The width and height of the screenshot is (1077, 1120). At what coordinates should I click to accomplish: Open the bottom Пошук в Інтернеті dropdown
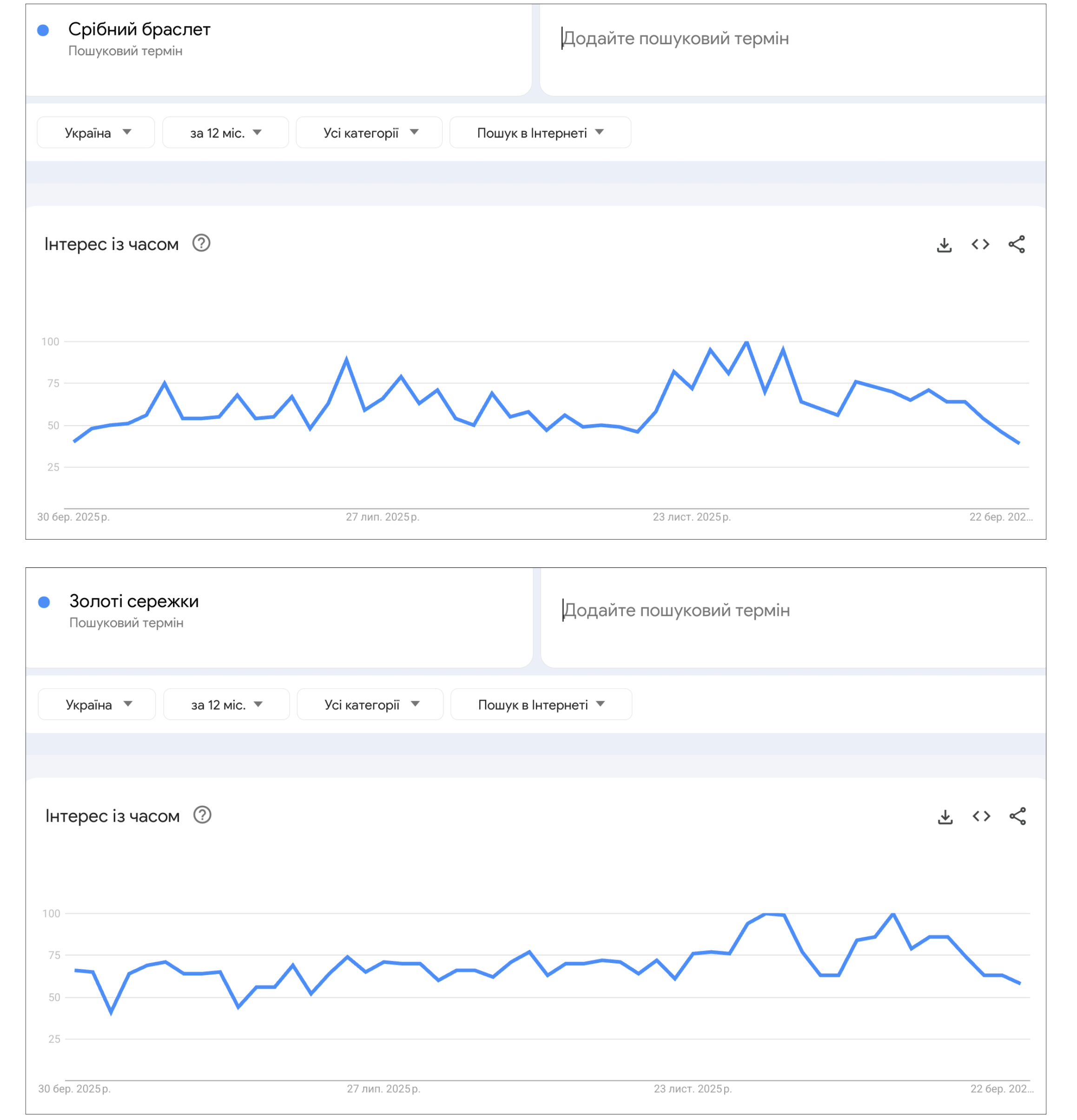coord(541,705)
